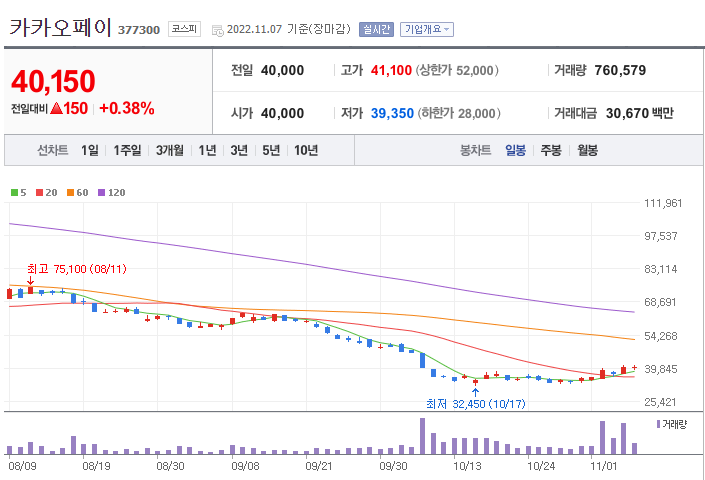
Task: Select the 일봉 daily candle chart
Action: 515,150
